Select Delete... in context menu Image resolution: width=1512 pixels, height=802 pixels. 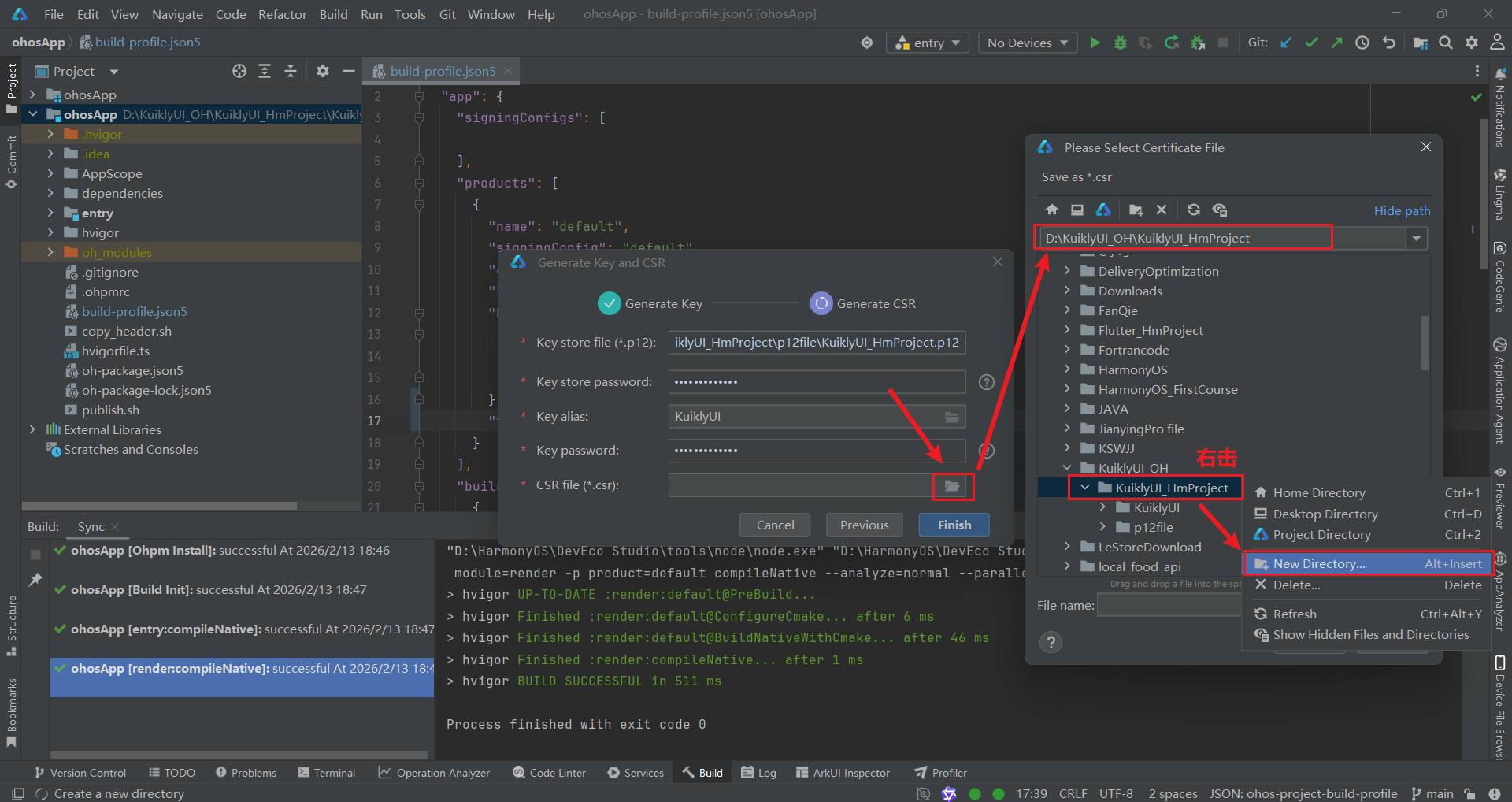pos(1368,585)
